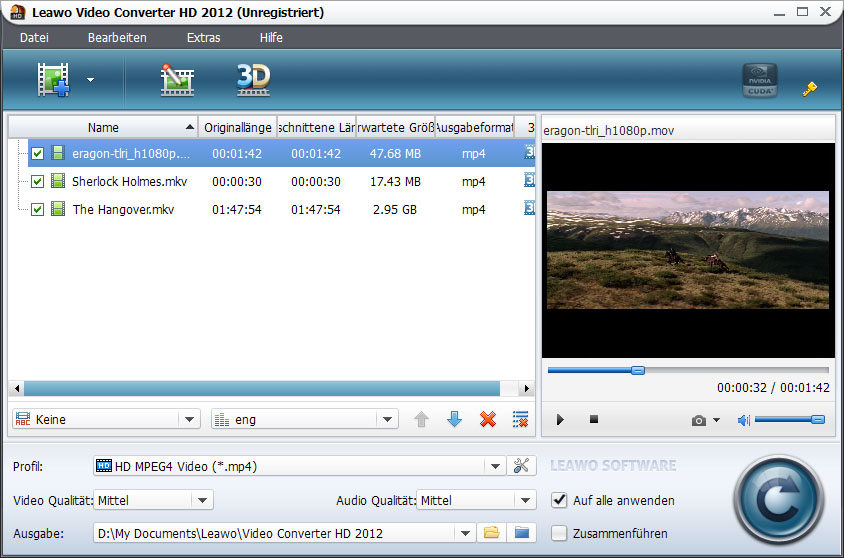
Task: Open the Bearbeiten menu
Action: coord(117,38)
